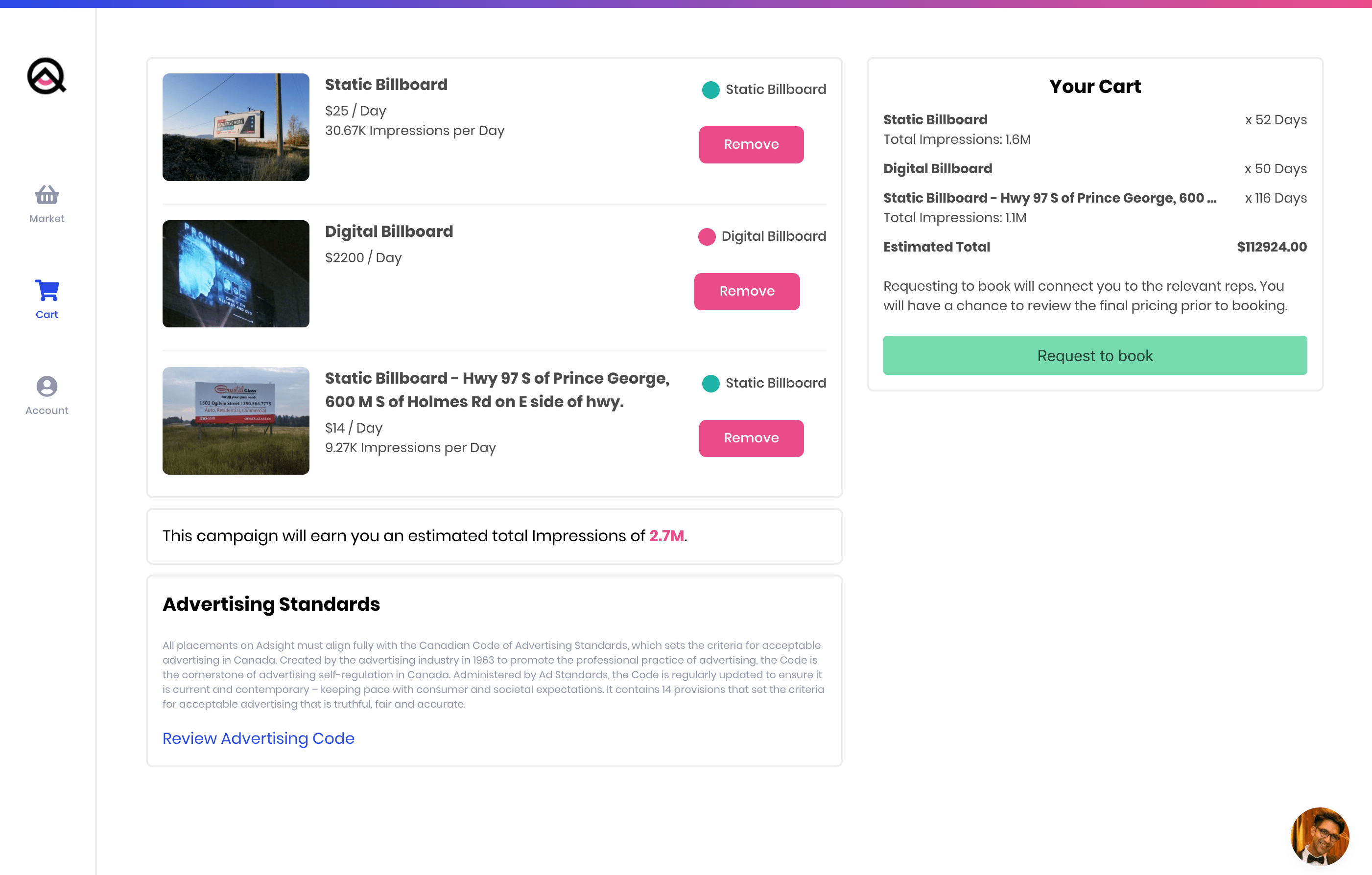The image size is (1372, 875).
Task: Click the Digital Billboard Prometheus thumbnail
Action: pos(236,274)
